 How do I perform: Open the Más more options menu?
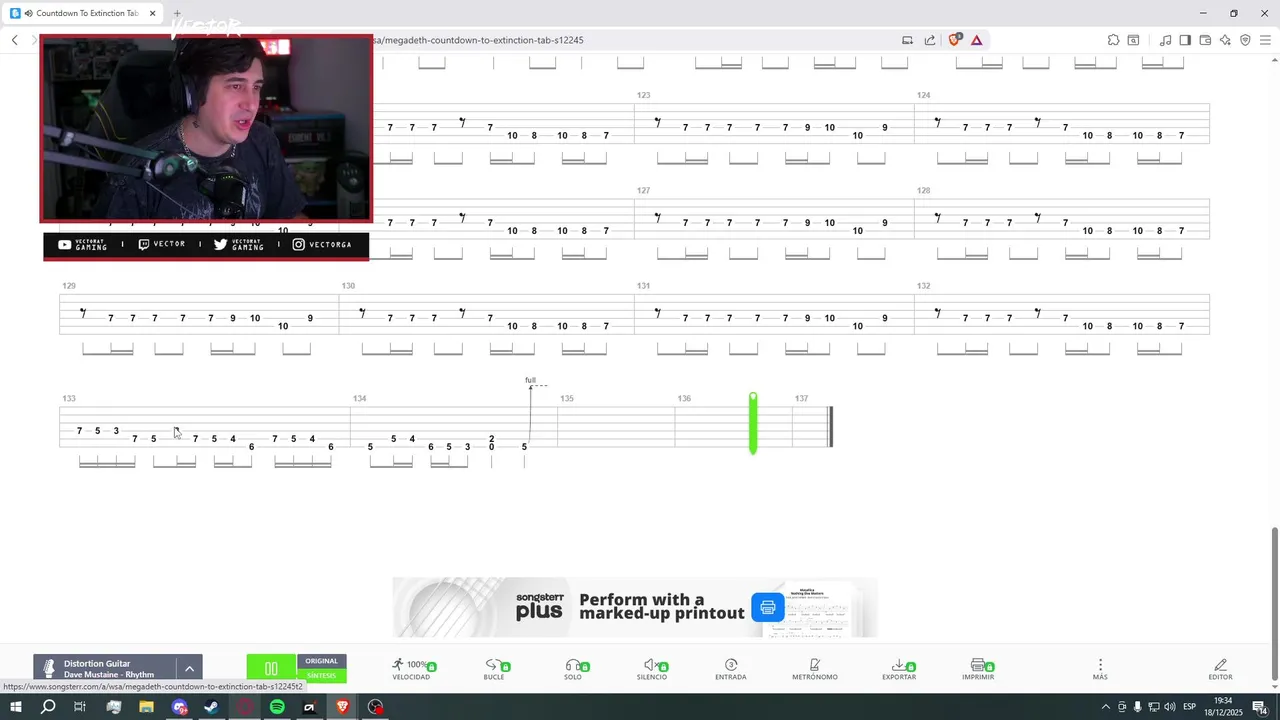point(1100,669)
